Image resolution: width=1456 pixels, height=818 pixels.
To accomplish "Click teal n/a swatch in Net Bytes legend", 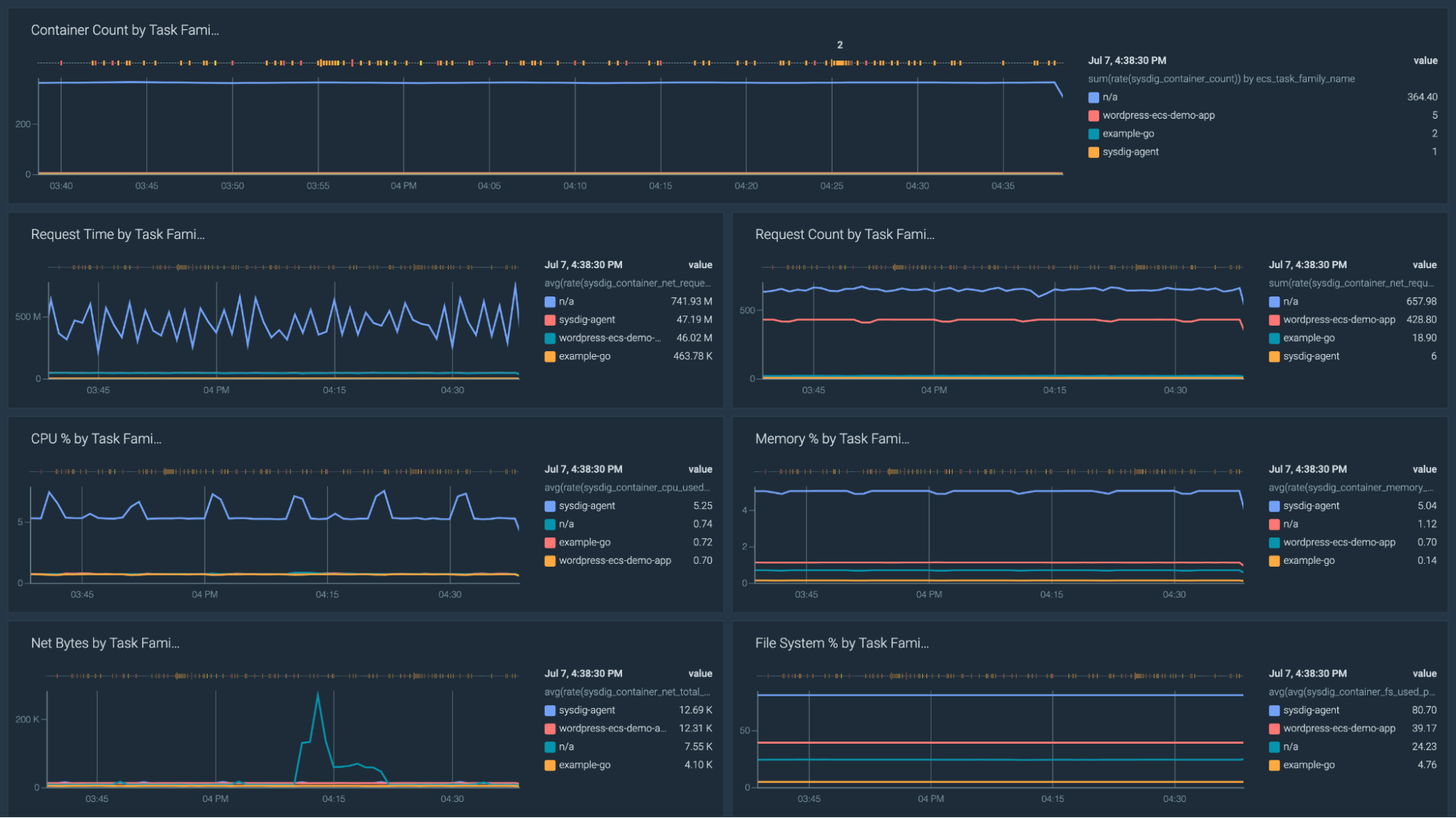I will pos(550,747).
